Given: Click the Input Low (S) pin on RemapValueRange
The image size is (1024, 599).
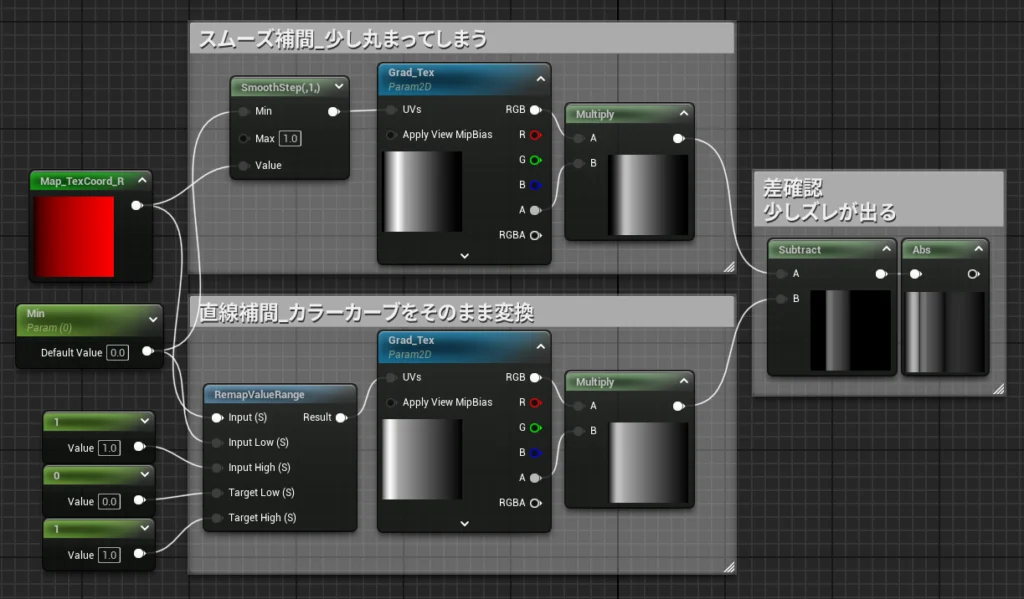Looking at the screenshot, I should [214, 442].
